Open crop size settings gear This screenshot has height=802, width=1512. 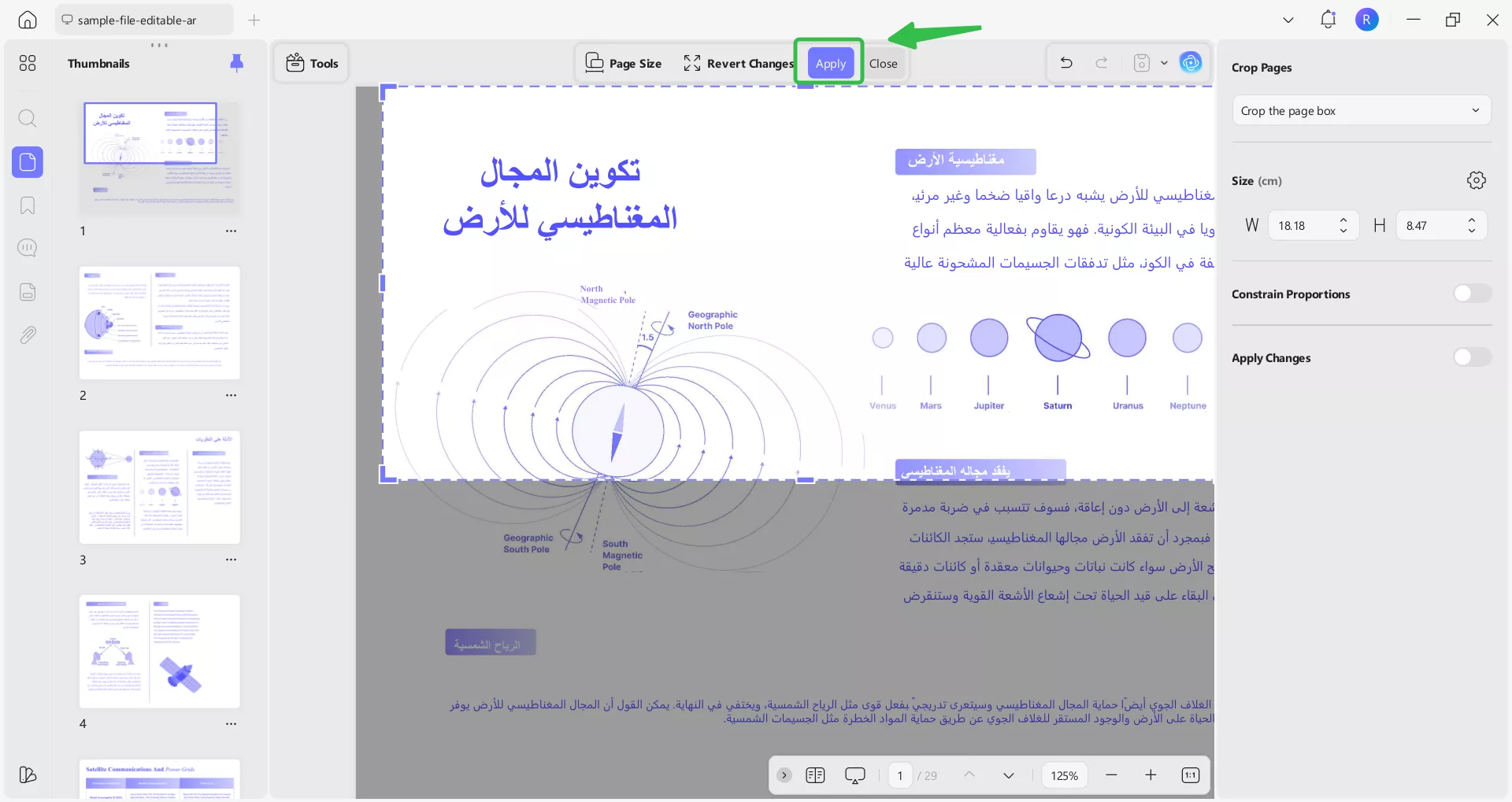pyautogui.click(x=1476, y=179)
